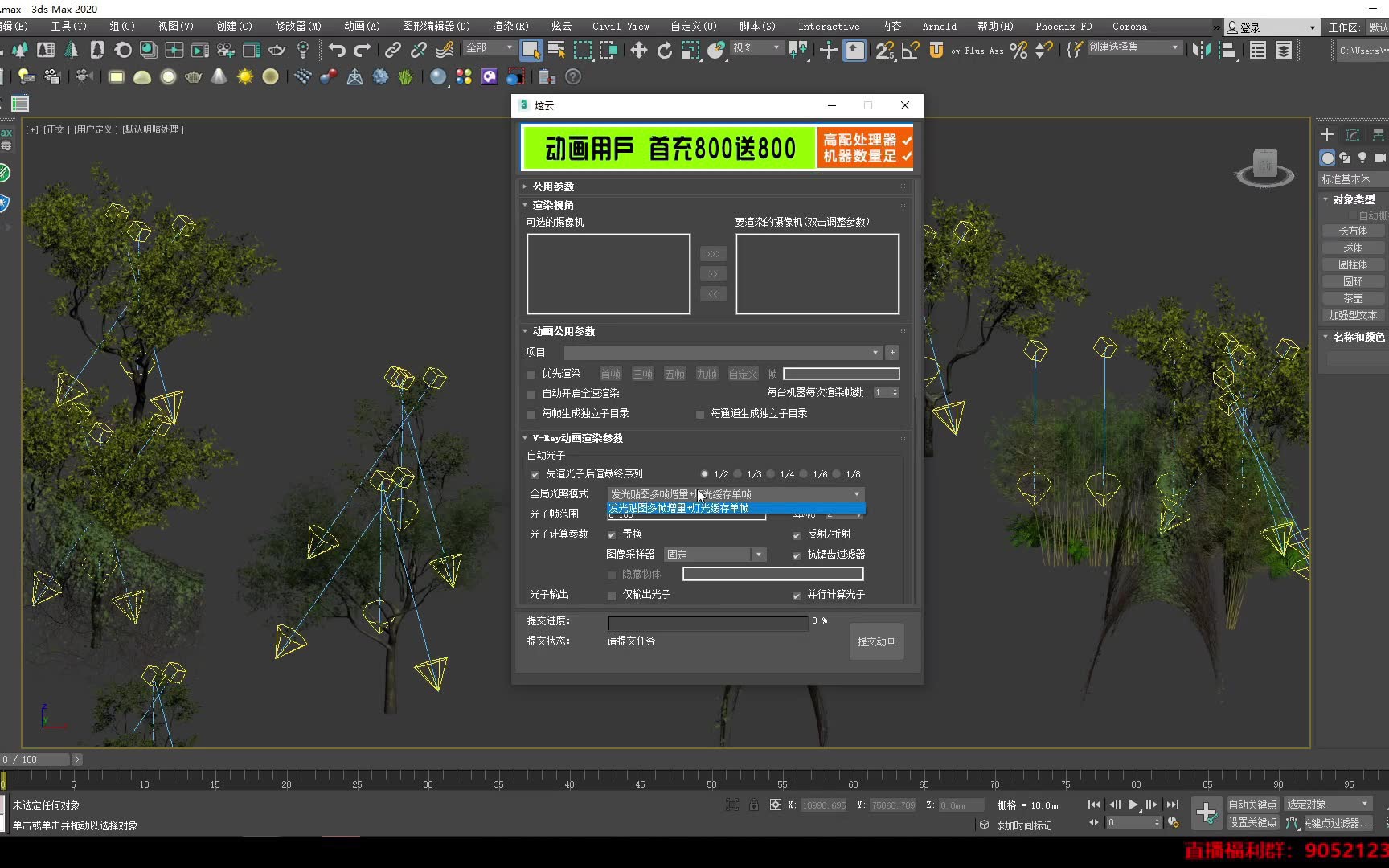Image resolution: width=1389 pixels, height=868 pixels.
Task: Click the Undo arrow in the main toolbar
Action: point(337,51)
